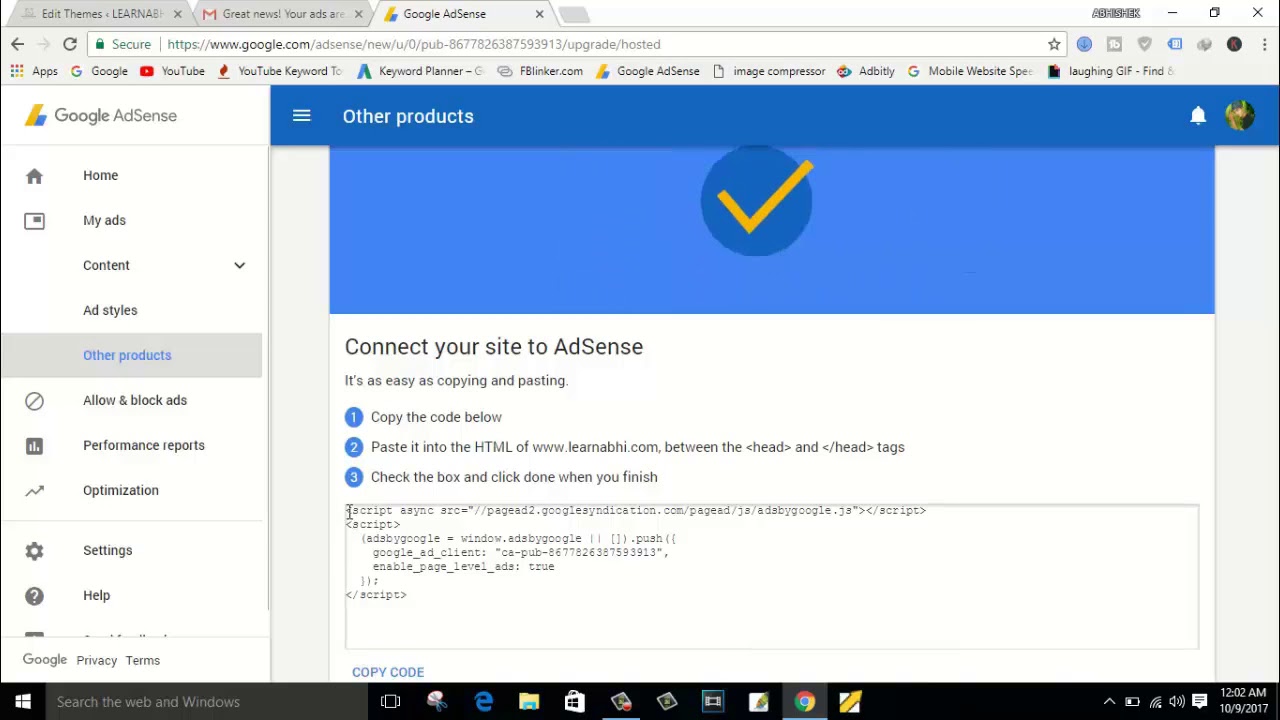The width and height of the screenshot is (1280, 720).
Task: Open the Privacy link in the footer
Action: click(x=97, y=661)
